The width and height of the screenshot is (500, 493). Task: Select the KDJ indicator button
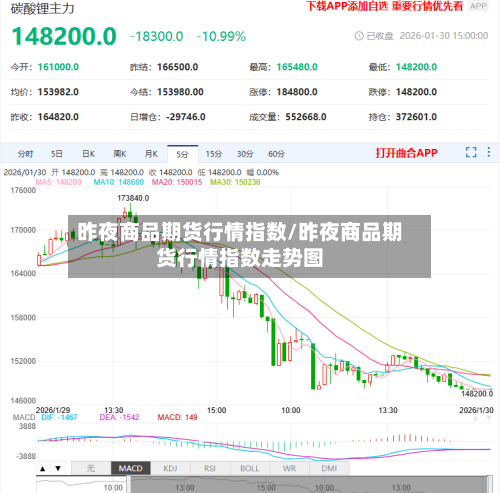point(170,468)
